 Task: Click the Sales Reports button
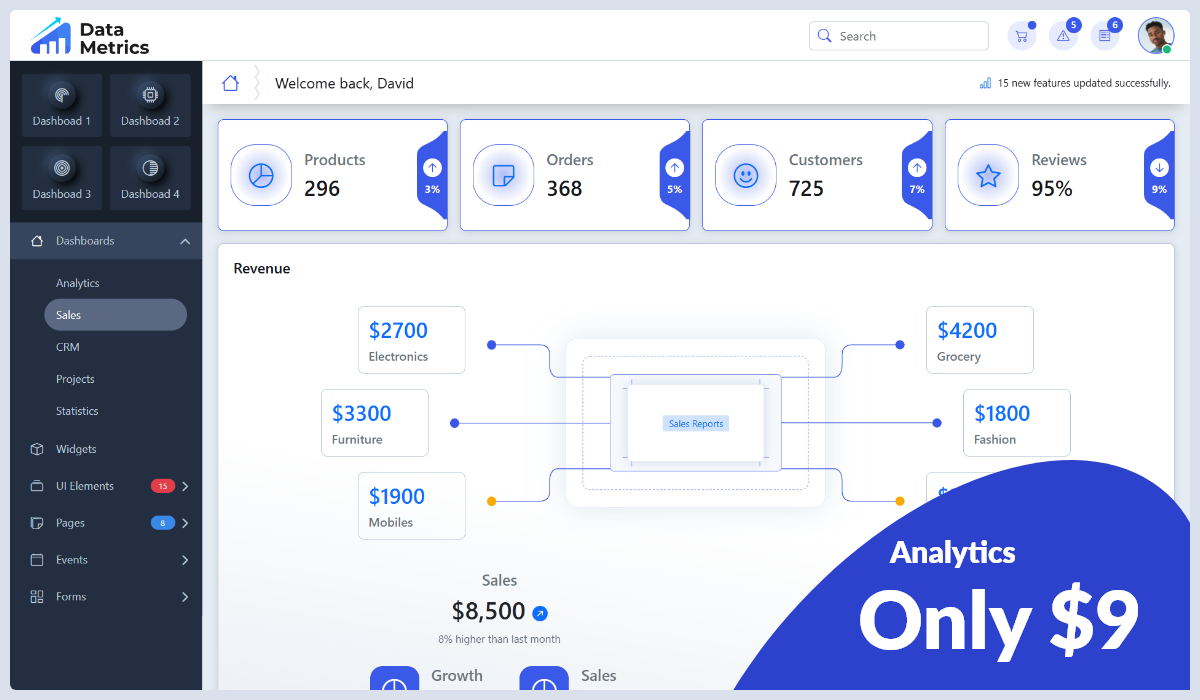(696, 423)
